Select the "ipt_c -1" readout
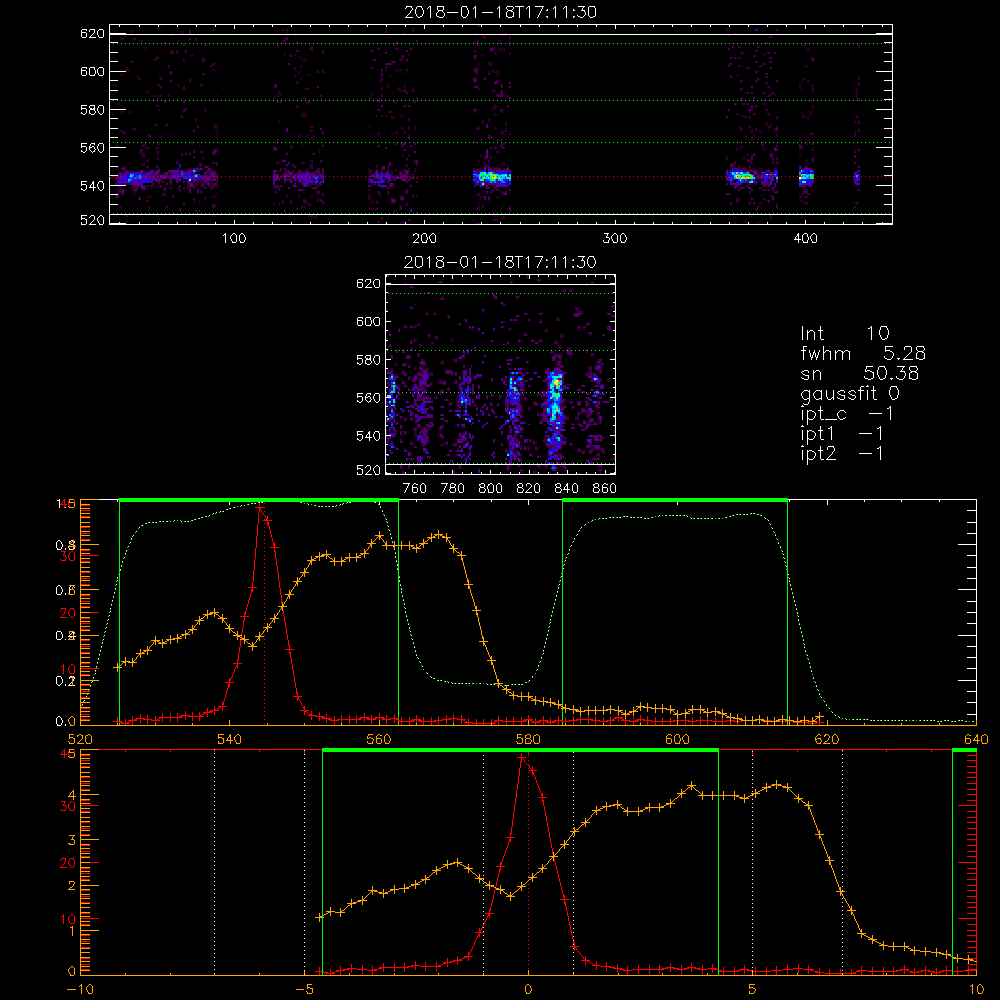Viewport: 1000px width, 1000px height. [846, 414]
